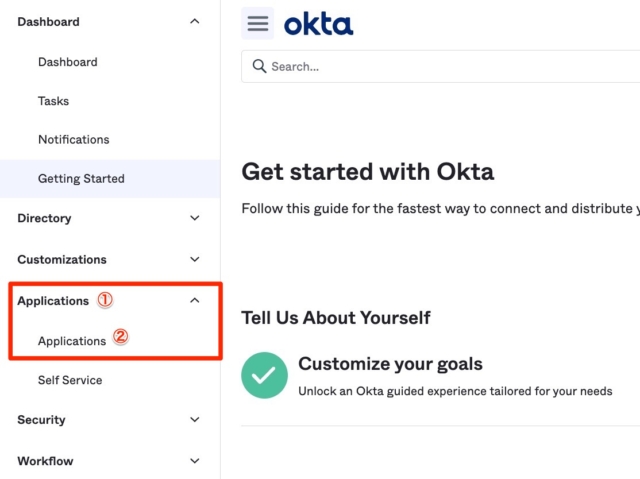Expand the Directory section chevron
The height and width of the screenshot is (479, 640).
pyautogui.click(x=195, y=218)
